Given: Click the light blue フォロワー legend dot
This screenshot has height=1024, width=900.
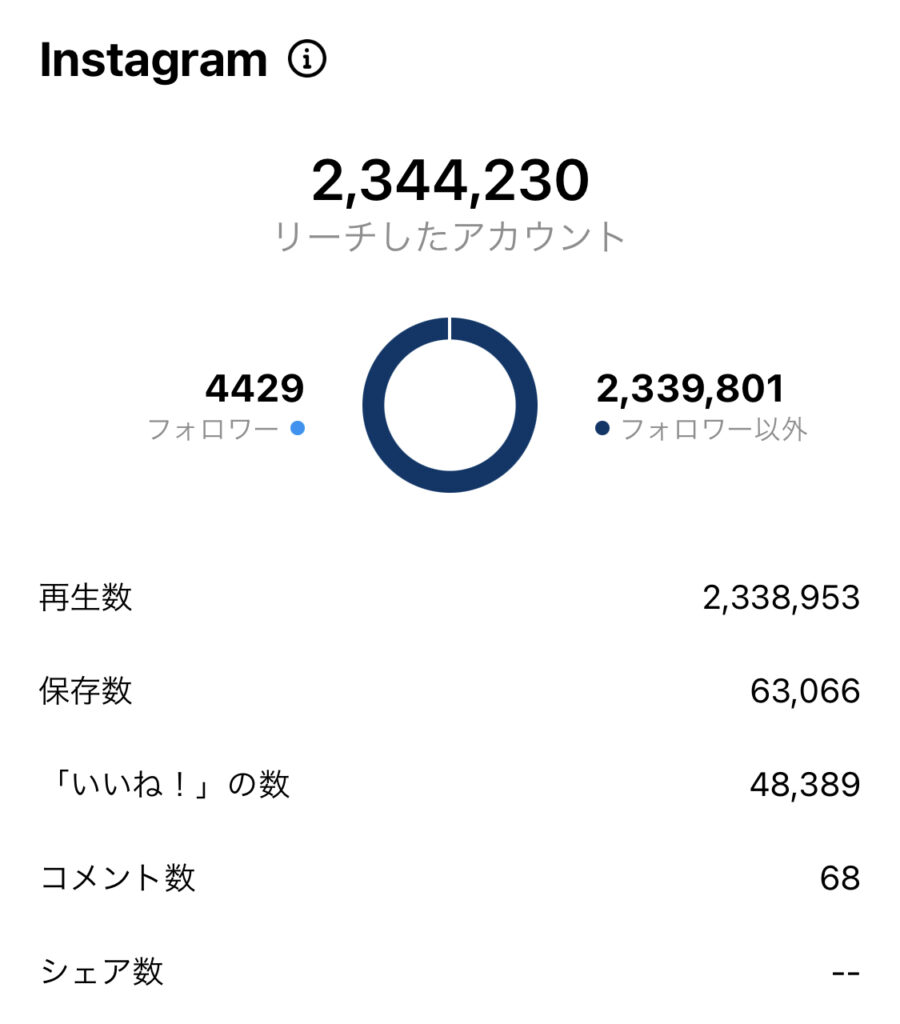Looking at the screenshot, I should click(297, 429).
